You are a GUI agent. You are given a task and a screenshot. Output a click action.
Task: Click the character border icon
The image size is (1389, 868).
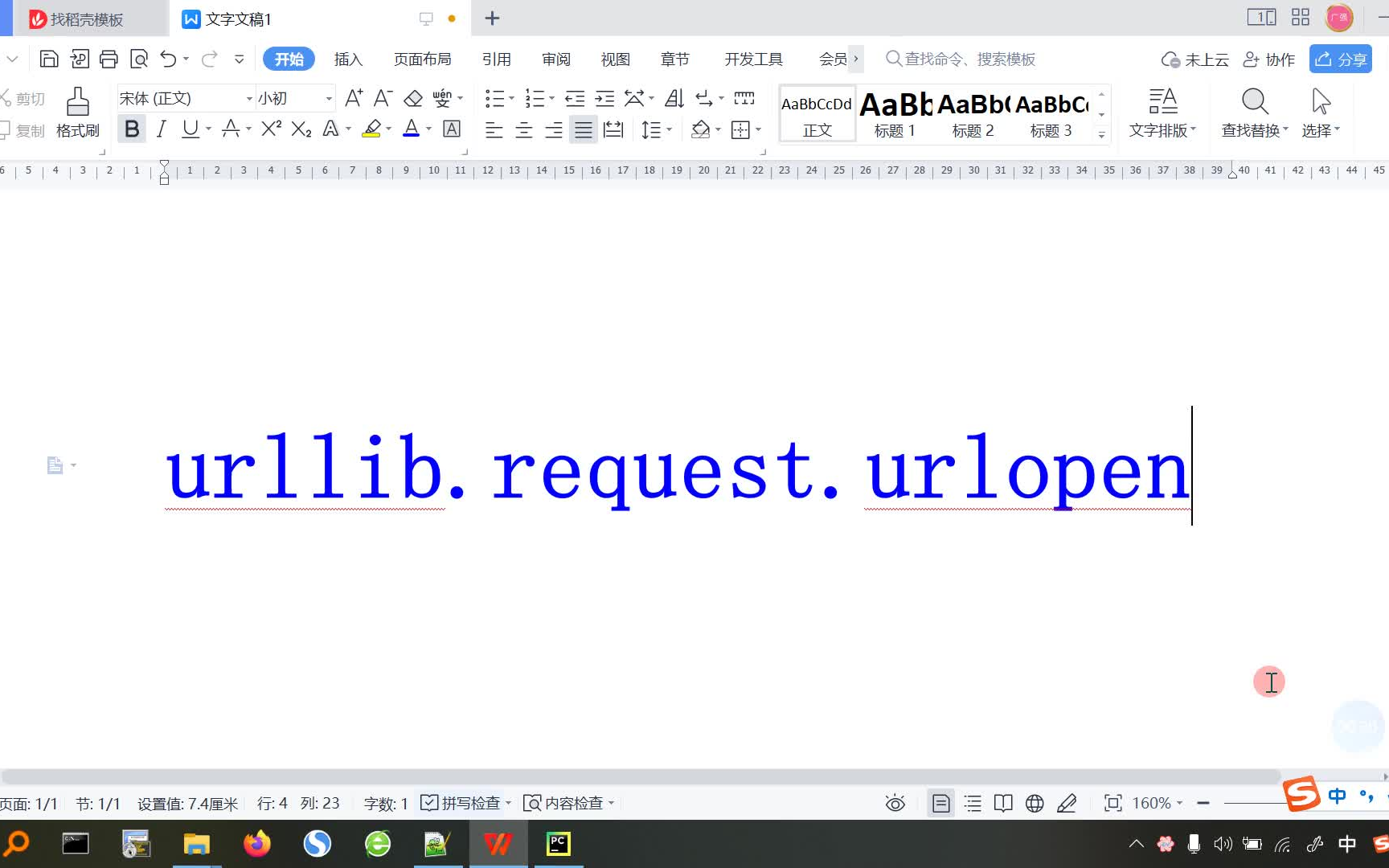[452, 129]
